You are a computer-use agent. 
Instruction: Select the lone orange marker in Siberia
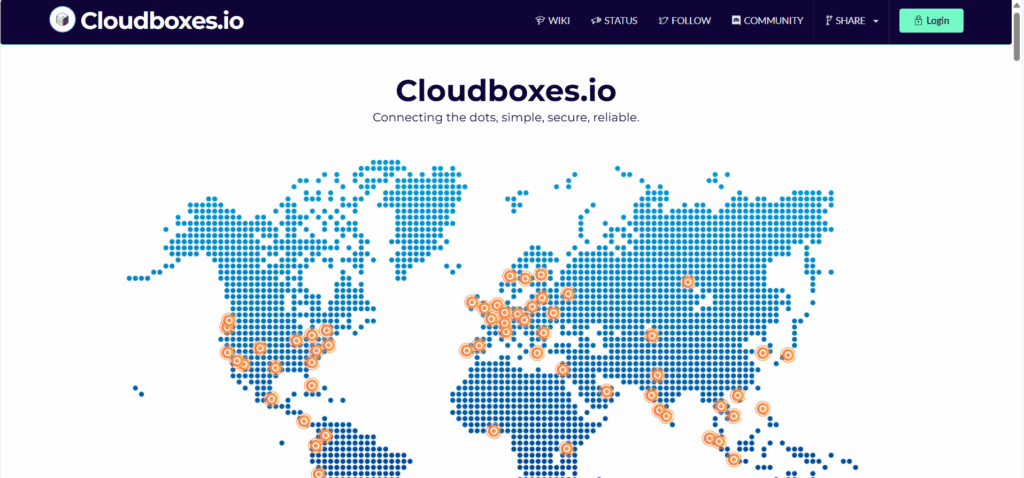pos(688,282)
